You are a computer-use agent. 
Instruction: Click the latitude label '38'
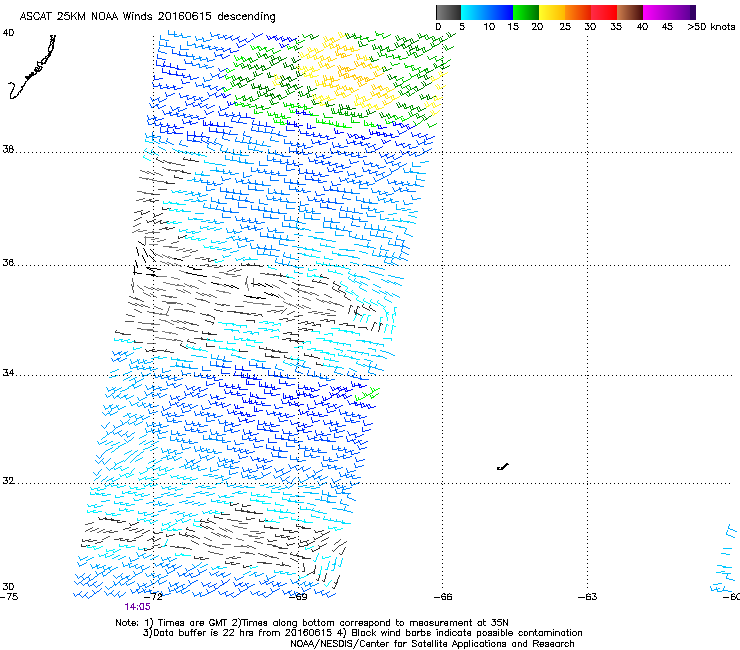(x=8, y=149)
